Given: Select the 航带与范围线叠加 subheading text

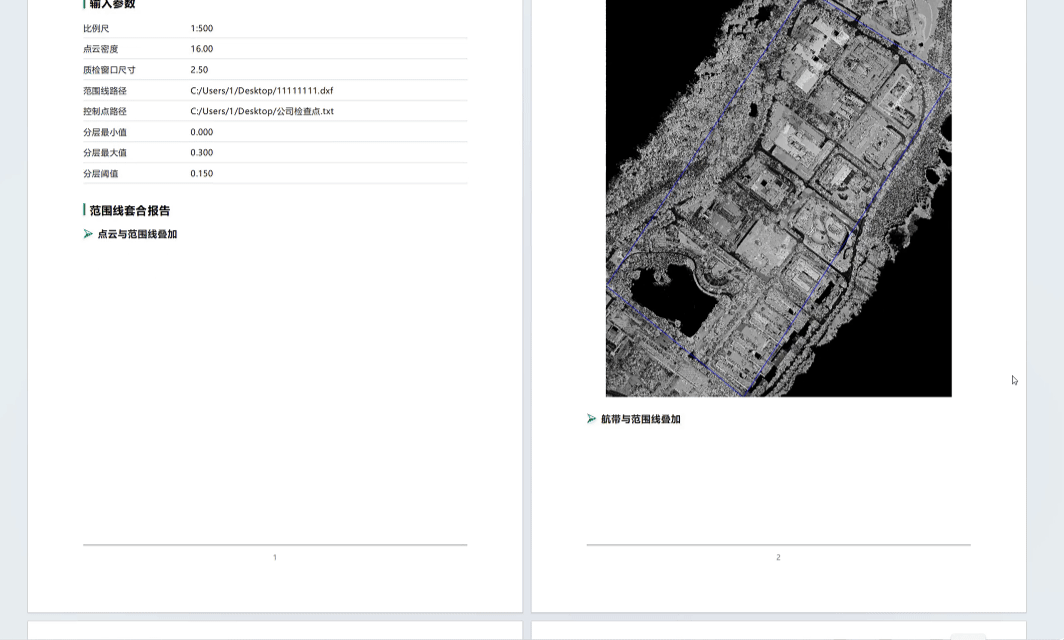Looking at the screenshot, I should click(x=640, y=419).
